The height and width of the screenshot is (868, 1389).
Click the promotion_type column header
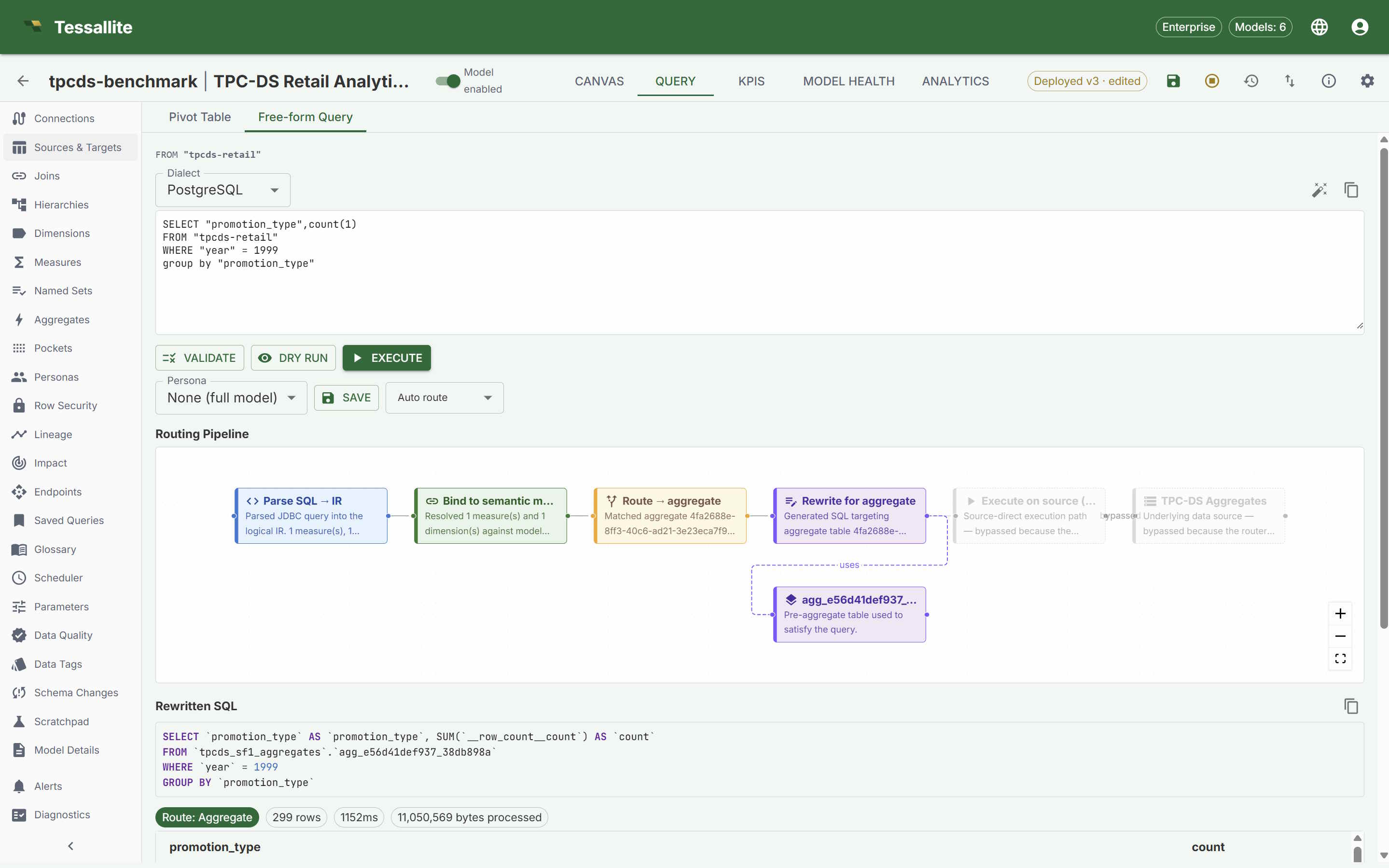tap(215, 847)
